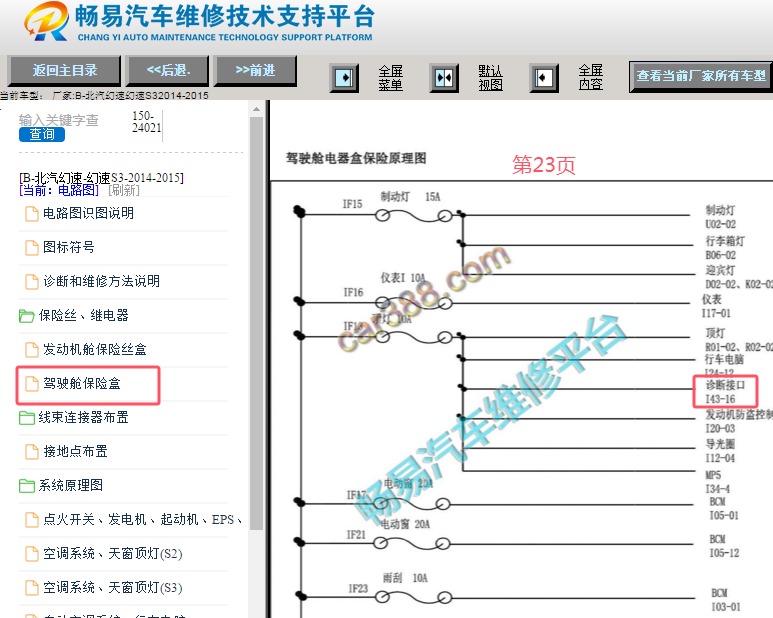Click the vehicle code 150-24021 text

(146, 122)
